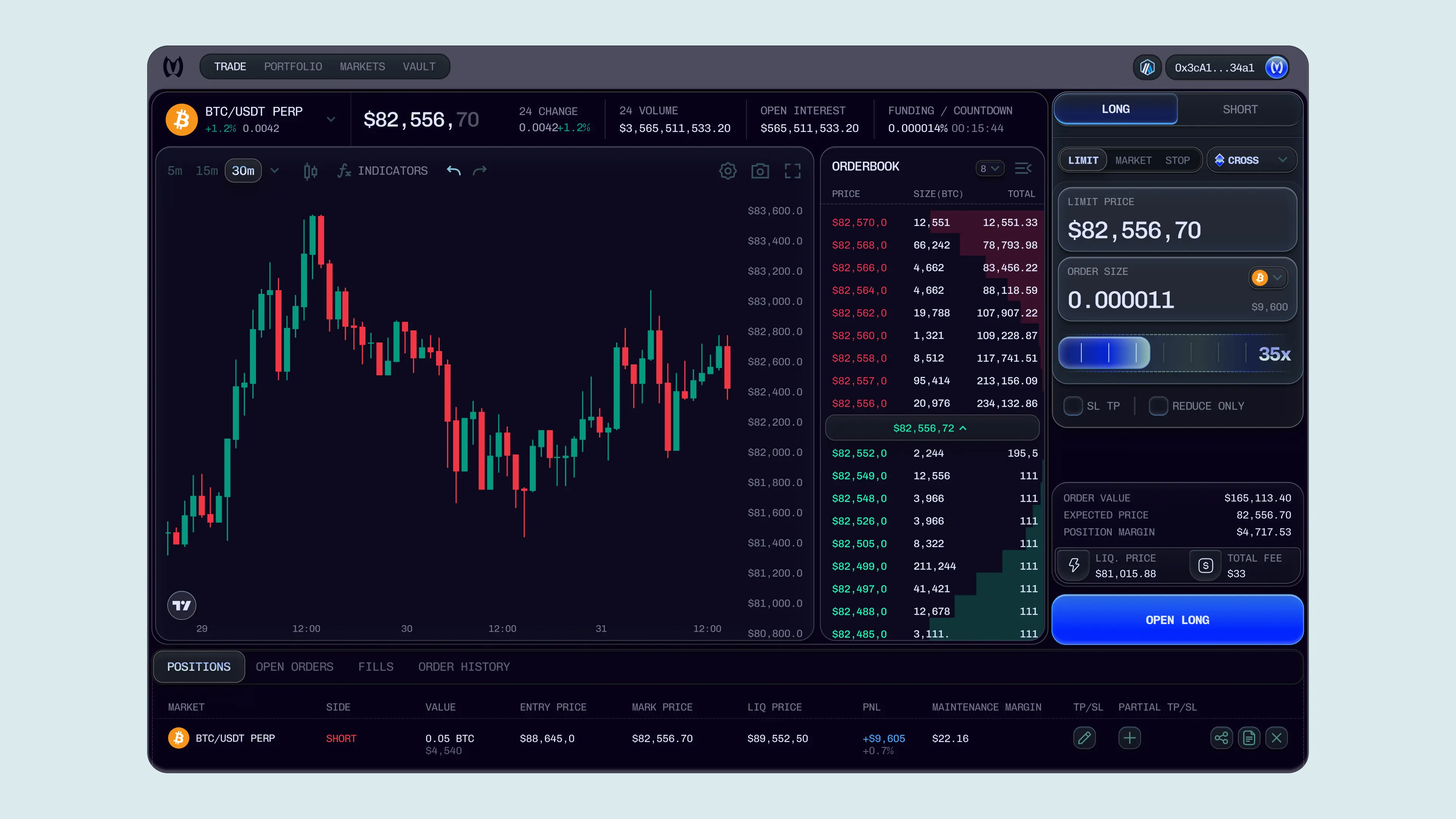Image resolution: width=1456 pixels, height=819 pixels.
Task: Select the MARKET order type
Action: pyautogui.click(x=1133, y=160)
